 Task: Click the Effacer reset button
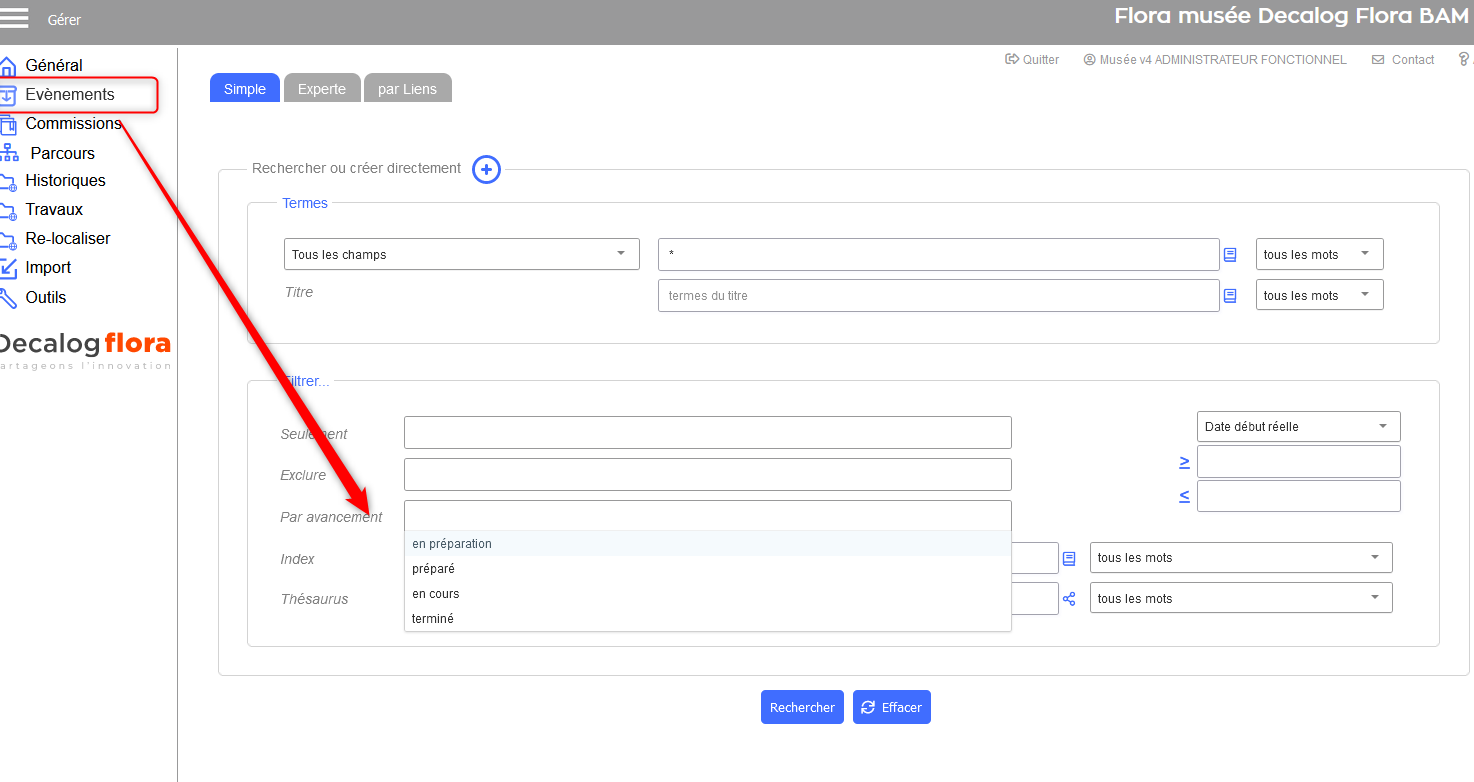(891, 707)
